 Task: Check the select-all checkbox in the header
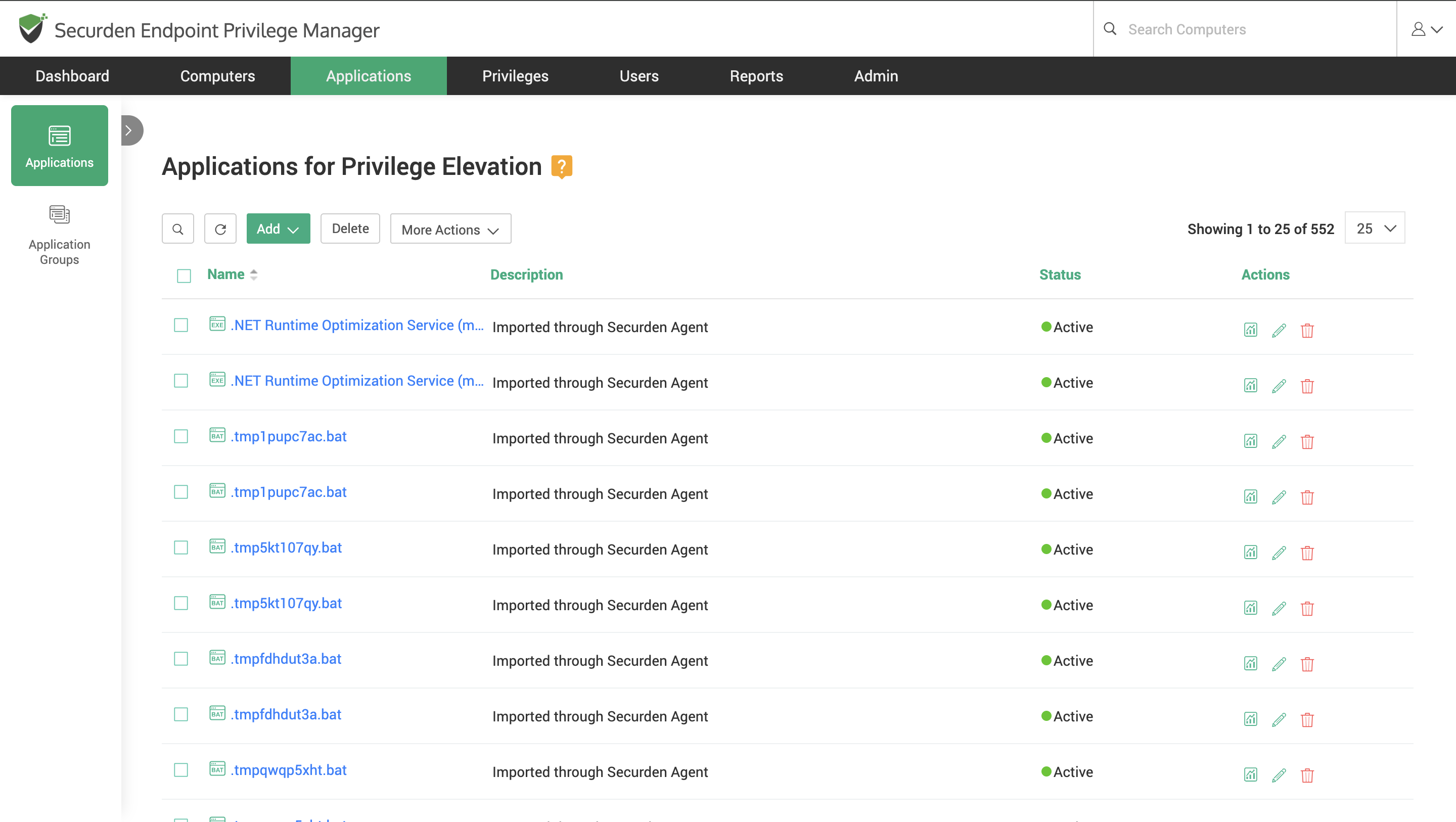click(x=184, y=276)
